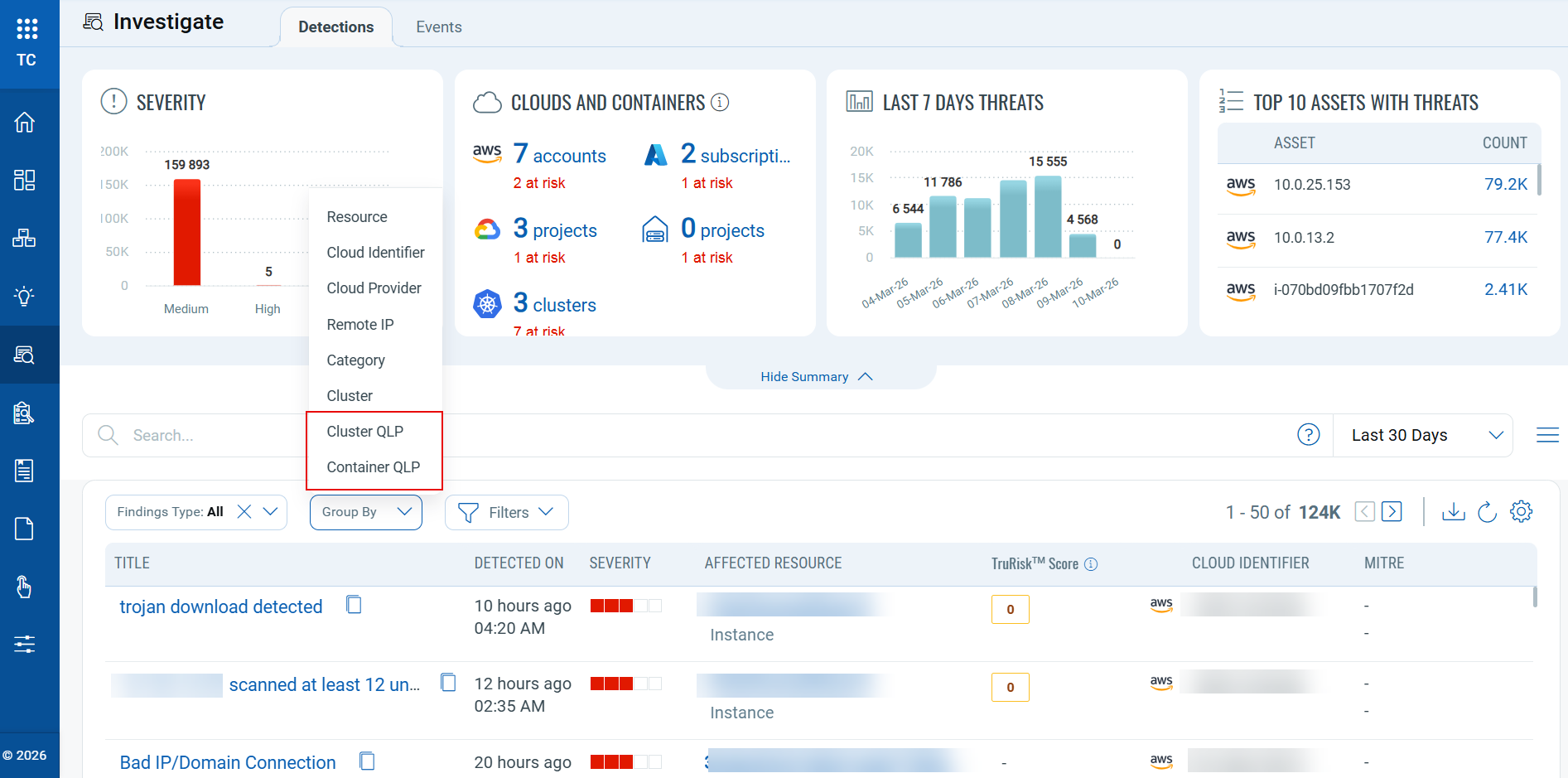Open table settings gear icon

[1521, 512]
